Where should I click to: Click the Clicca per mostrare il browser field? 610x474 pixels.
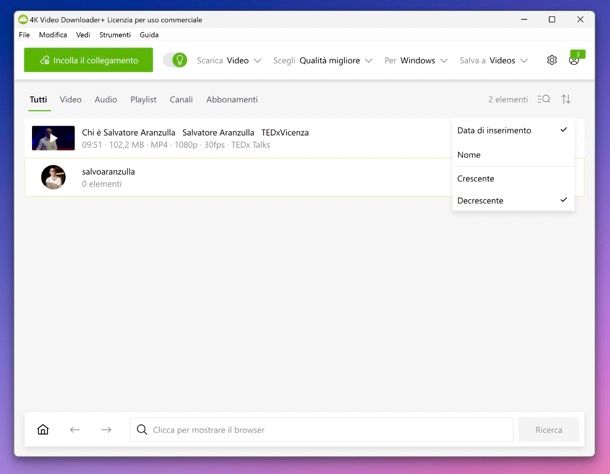tap(321, 430)
